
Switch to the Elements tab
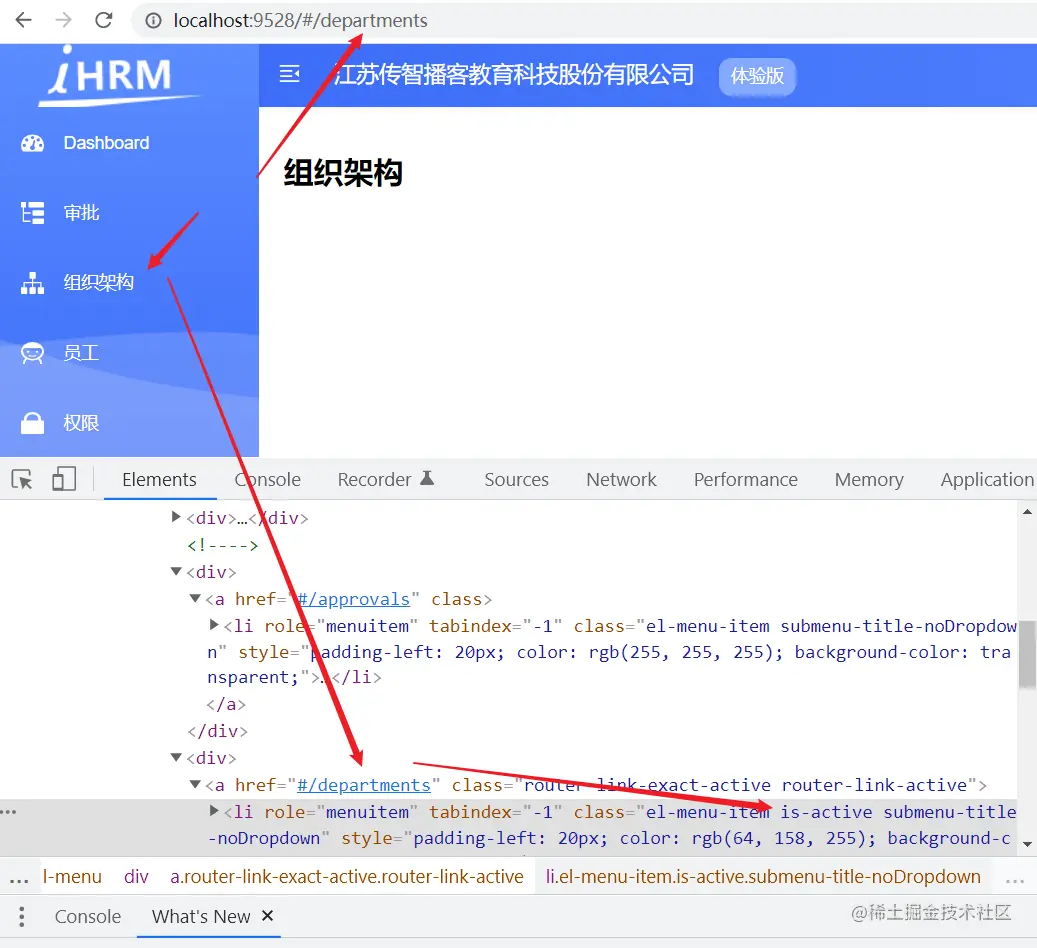[x=159, y=480]
